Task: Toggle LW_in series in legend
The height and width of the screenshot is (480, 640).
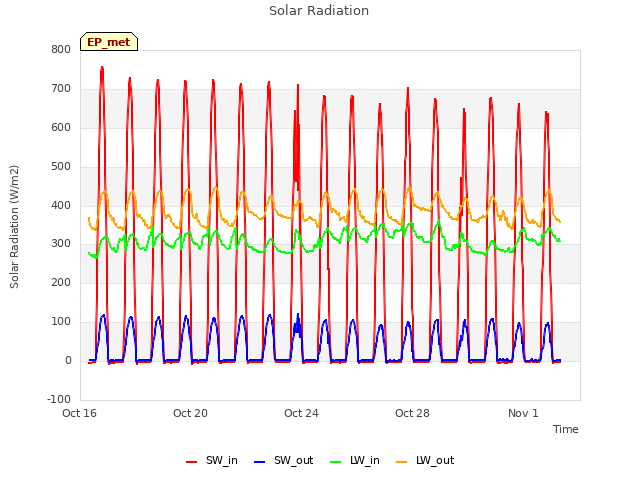Action: coord(355,460)
